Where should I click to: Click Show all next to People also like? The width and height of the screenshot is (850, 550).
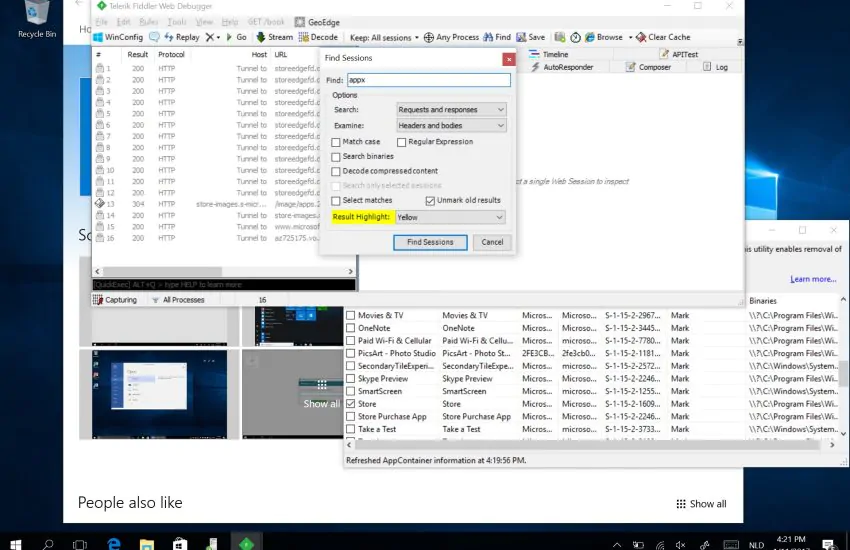[x=701, y=504]
